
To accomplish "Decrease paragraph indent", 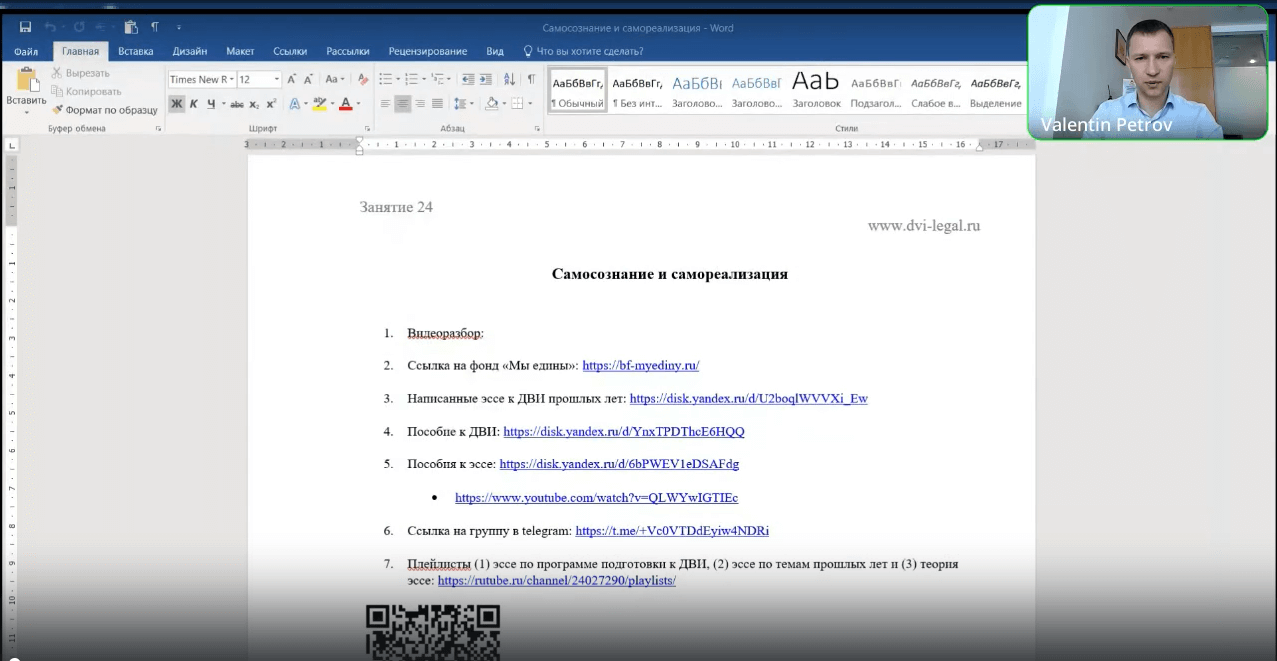I will pyautogui.click(x=468, y=79).
